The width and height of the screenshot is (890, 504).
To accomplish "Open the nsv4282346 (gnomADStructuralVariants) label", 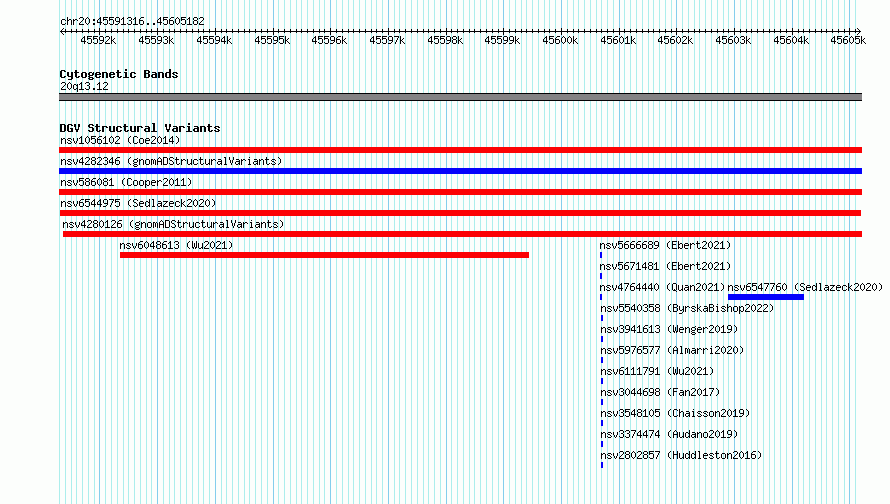I will [x=171, y=161].
